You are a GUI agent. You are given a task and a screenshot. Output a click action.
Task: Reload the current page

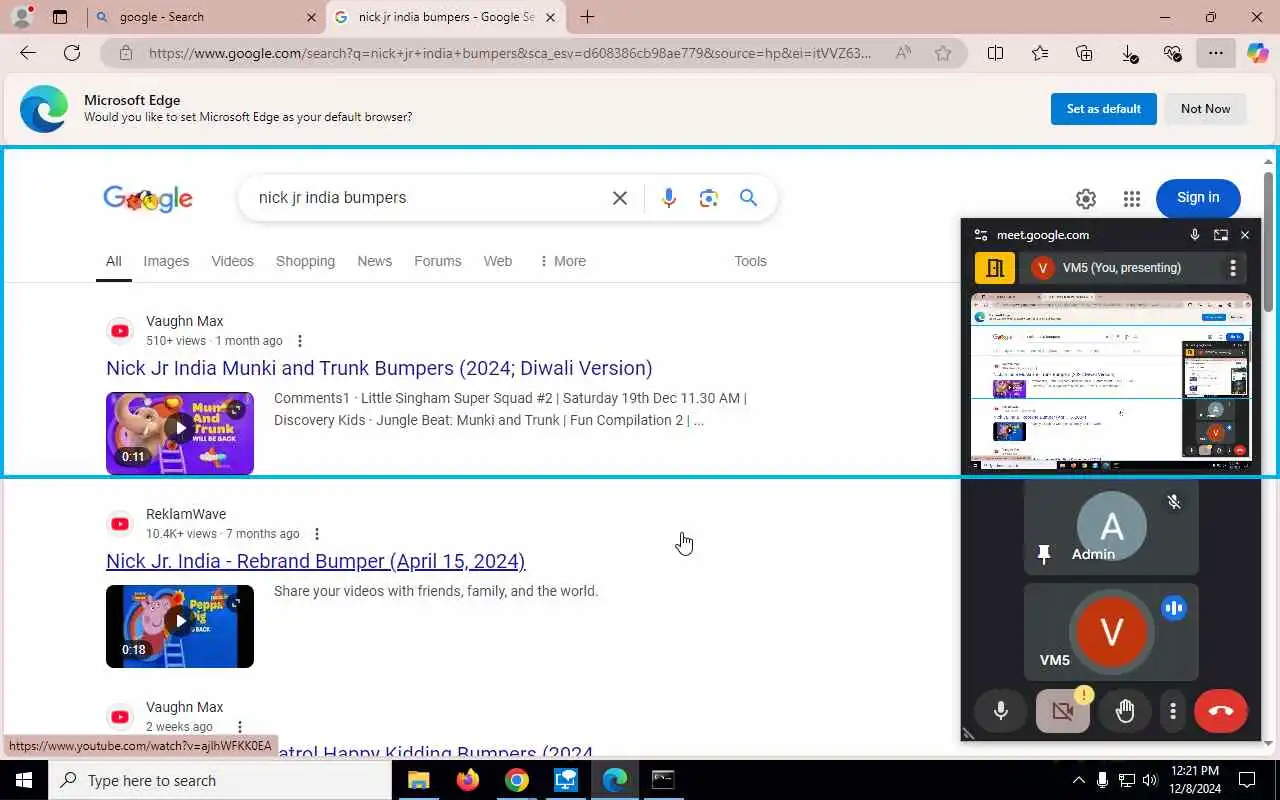point(72,53)
